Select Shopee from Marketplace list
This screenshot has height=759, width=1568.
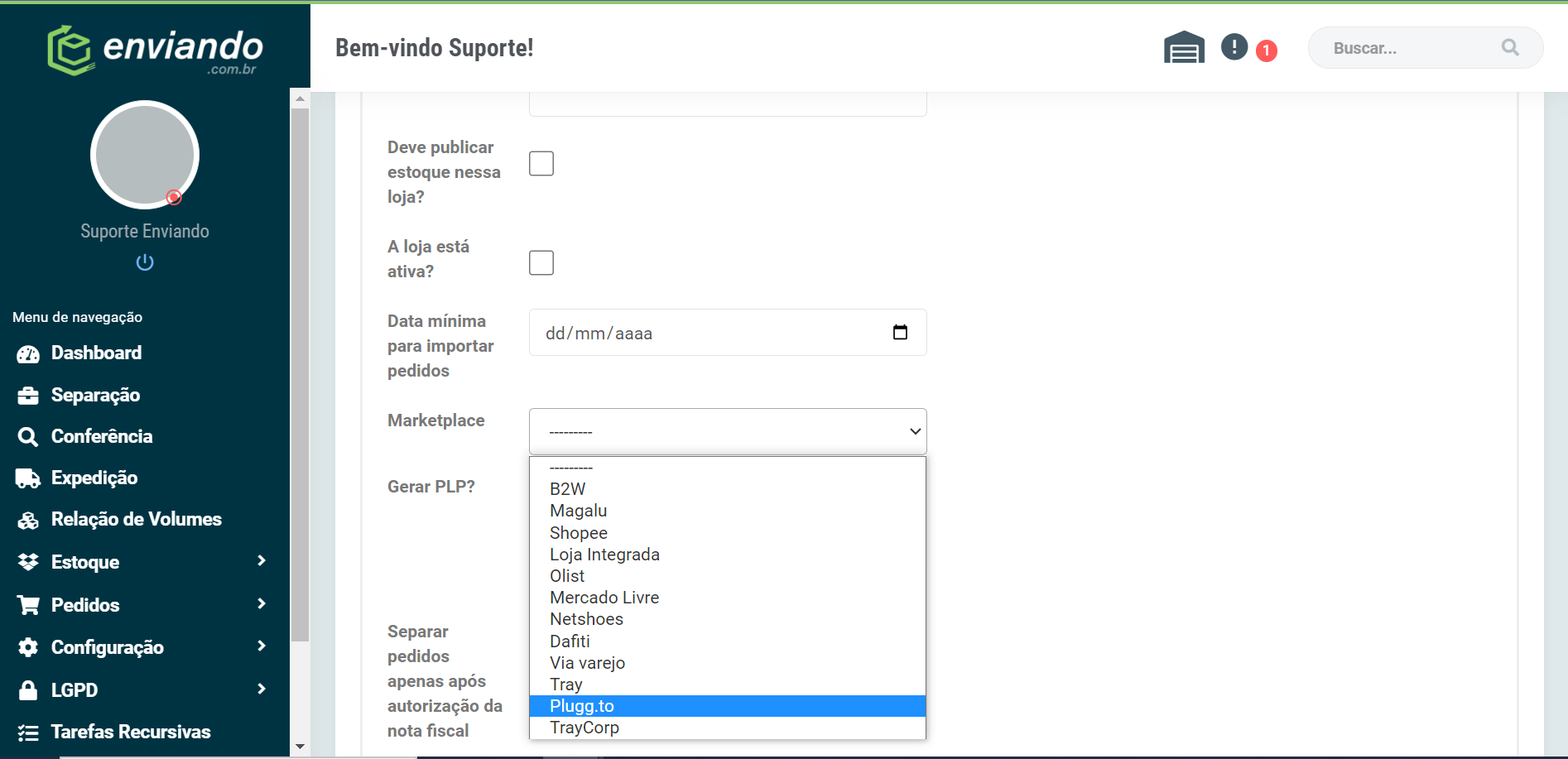tap(728, 533)
